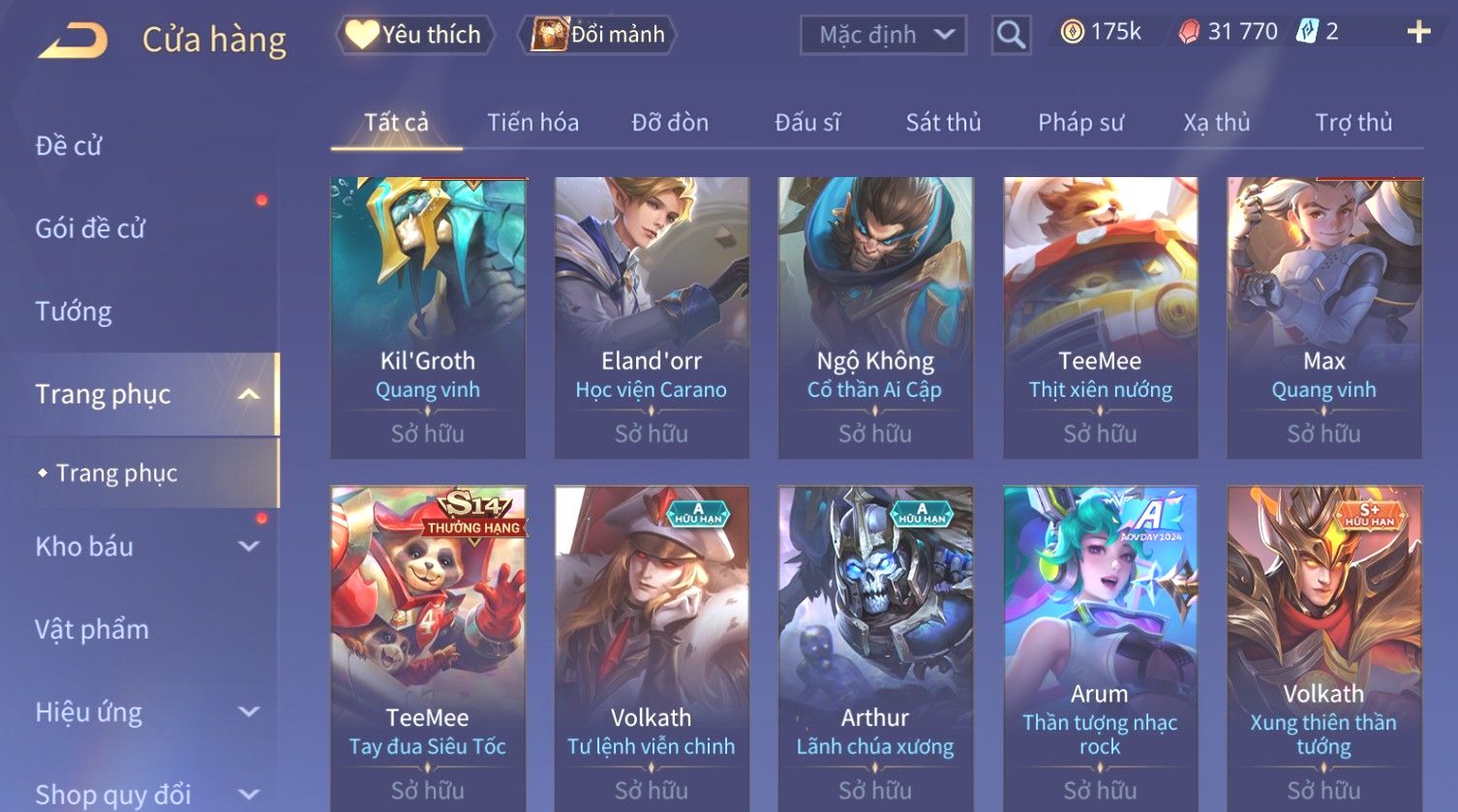The height and width of the screenshot is (812, 1458).
Task: Tap the red gem currency icon
Action: [x=1189, y=33]
